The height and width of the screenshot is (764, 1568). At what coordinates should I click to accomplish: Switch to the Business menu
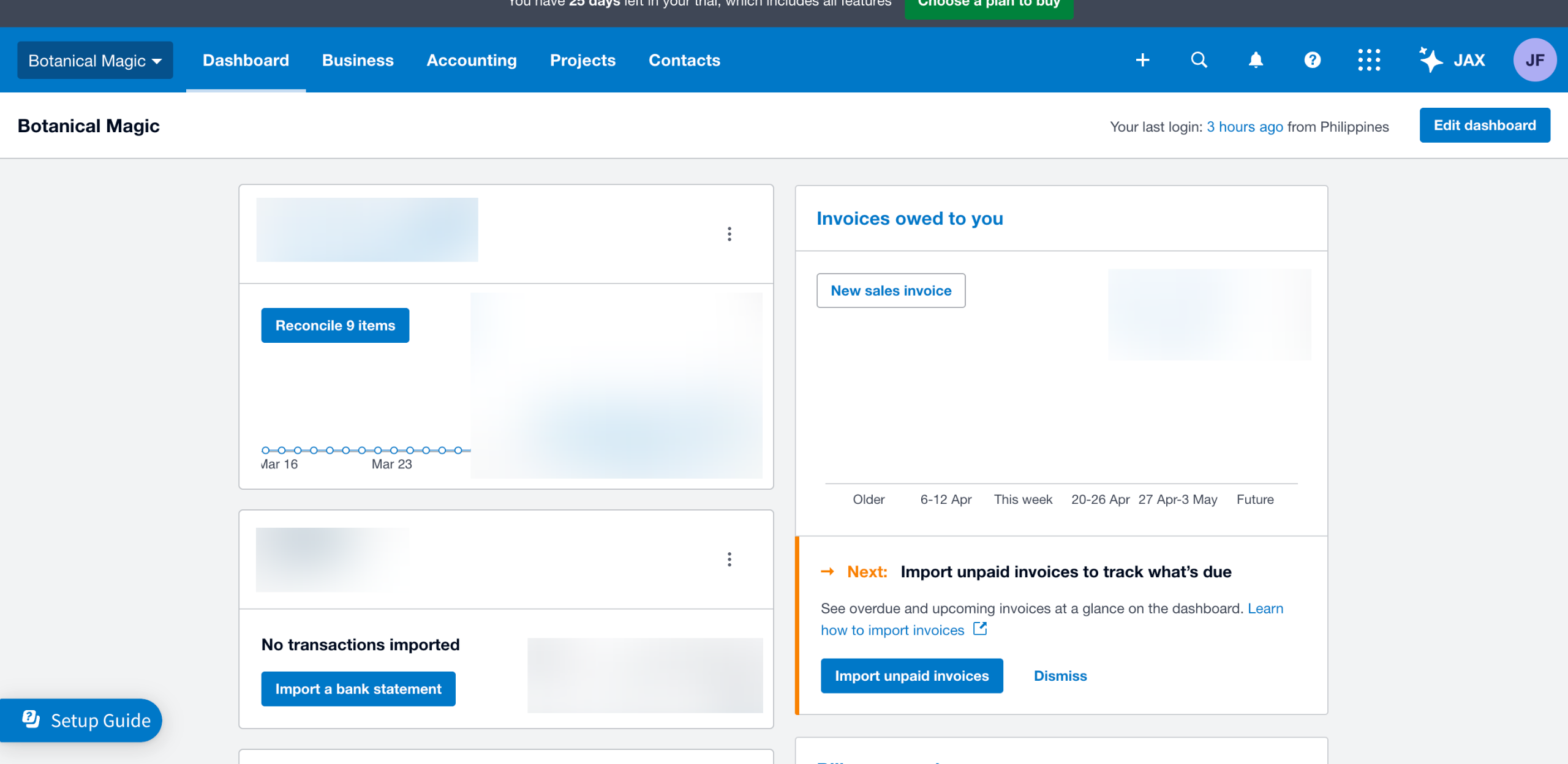click(358, 60)
